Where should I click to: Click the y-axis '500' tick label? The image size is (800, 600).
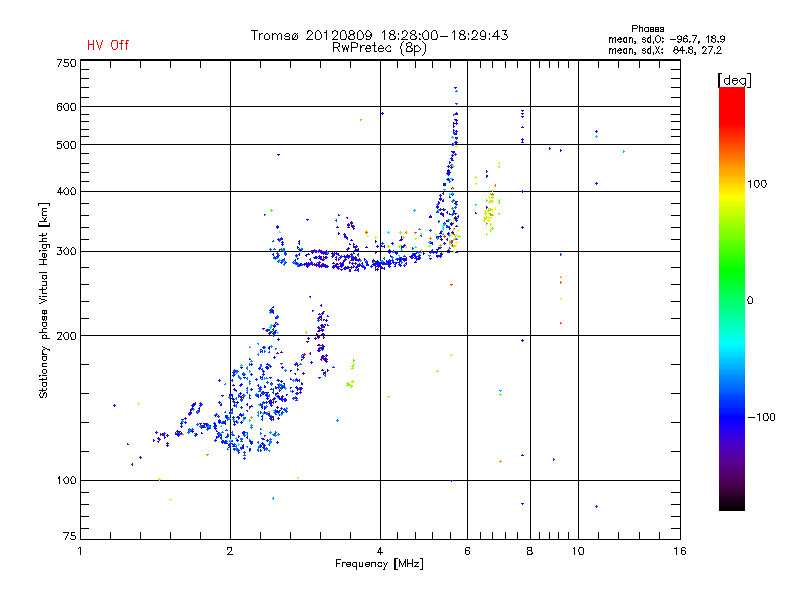[x=66, y=145]
